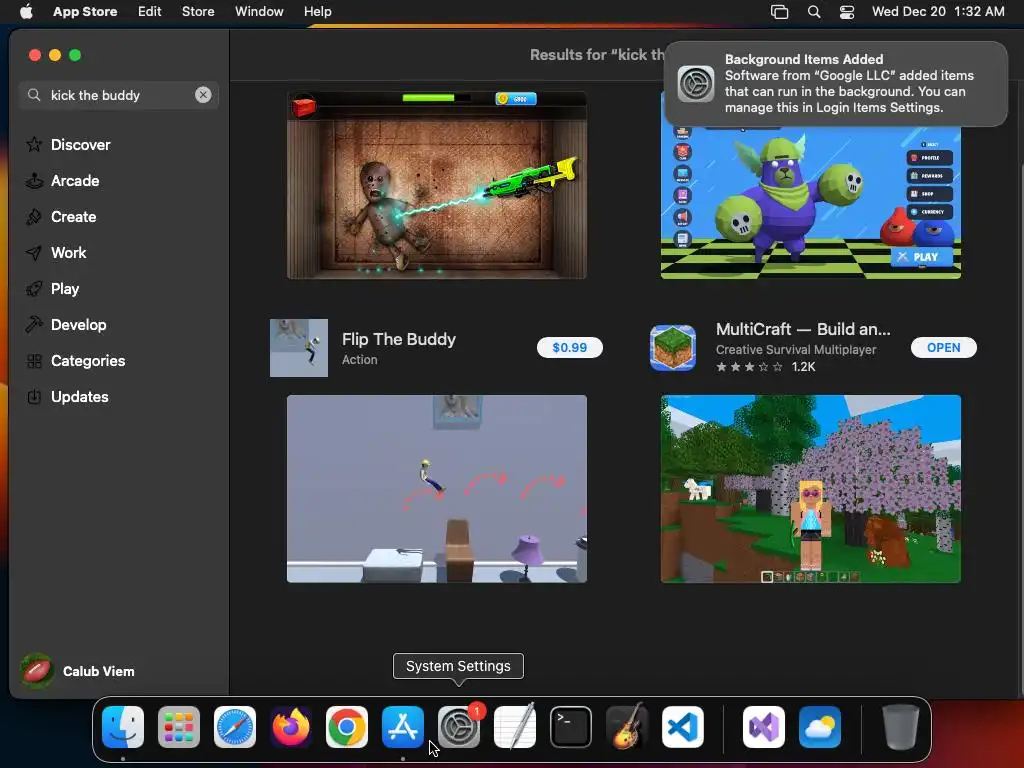
Task: Open the Weather app from Dock
Action: [x=820, y=727]
